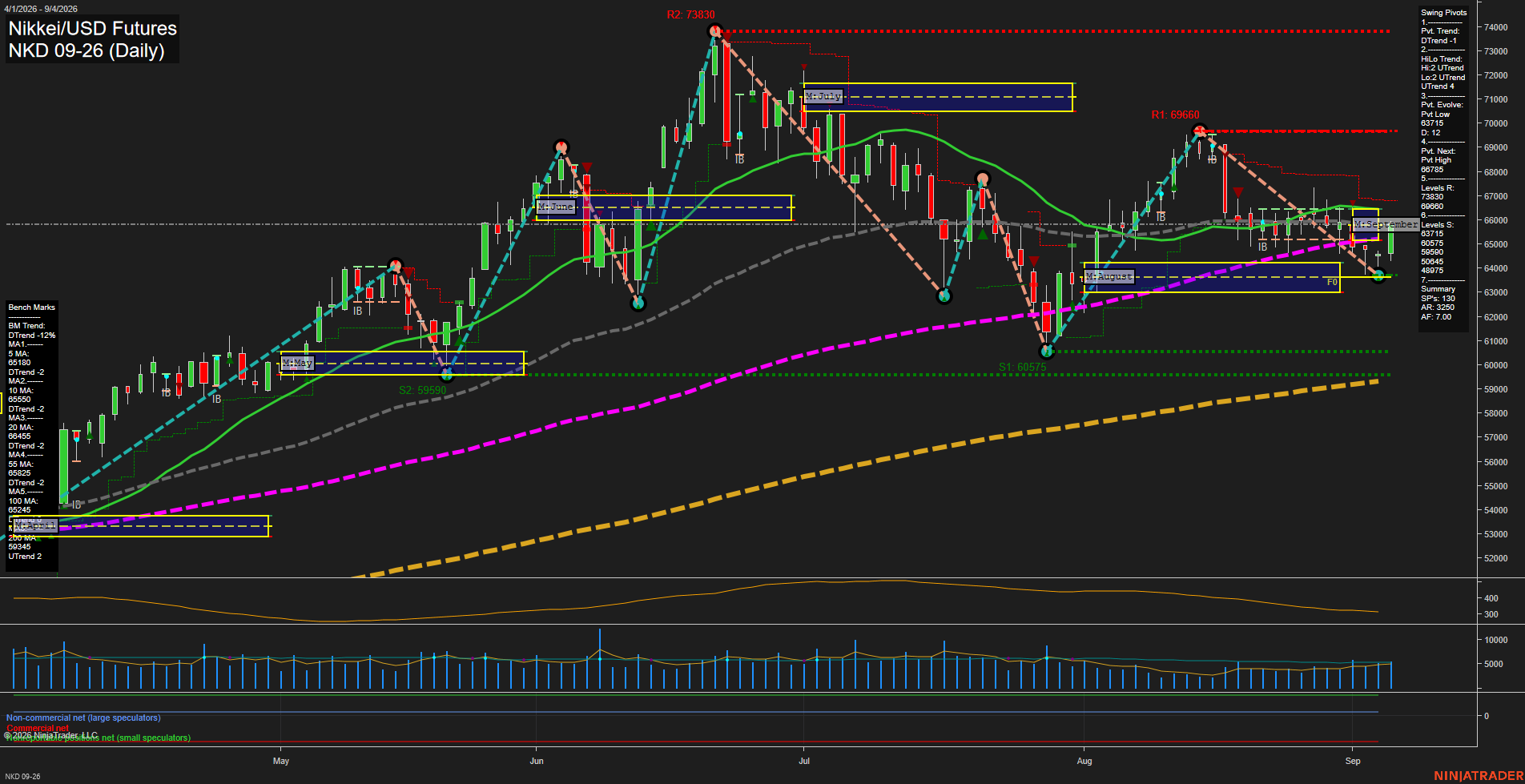
Task: Select swing pivot low marker at S1 60575
Action: (1046, 351)
